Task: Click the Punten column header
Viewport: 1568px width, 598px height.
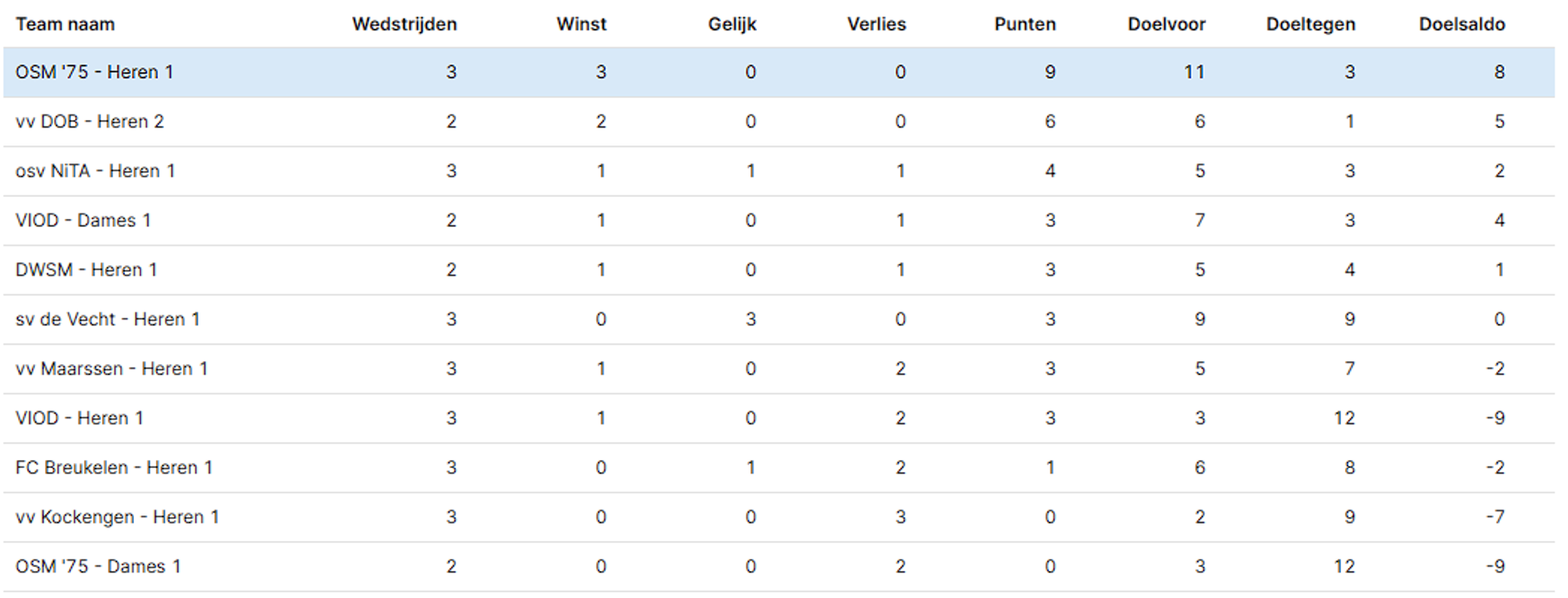Action: click(x=1025, y=25)
